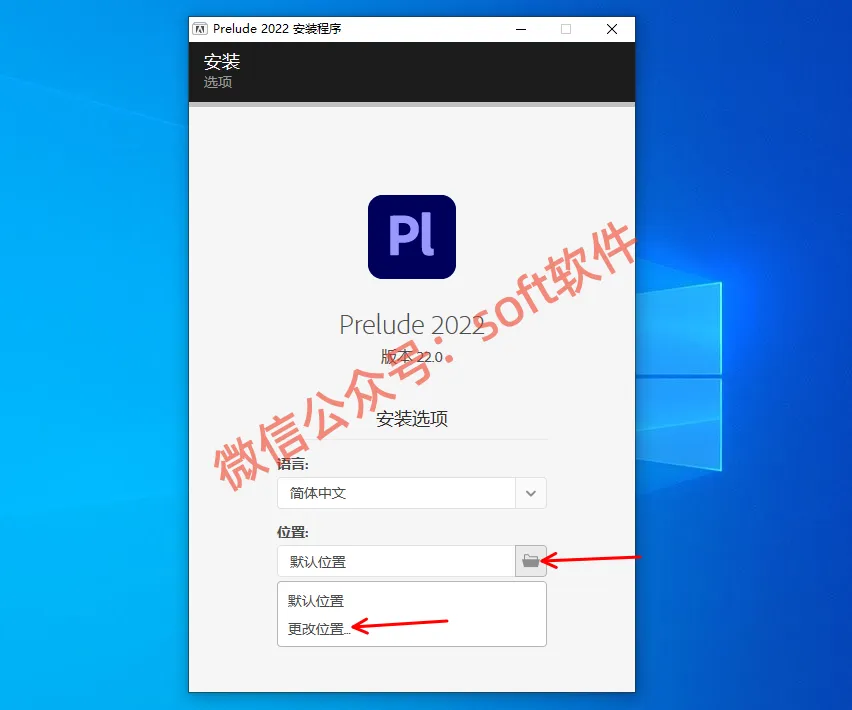Click the 'Prelude 2022' product name text
This screenshot has width=852, height=710.
click(412, 325)
